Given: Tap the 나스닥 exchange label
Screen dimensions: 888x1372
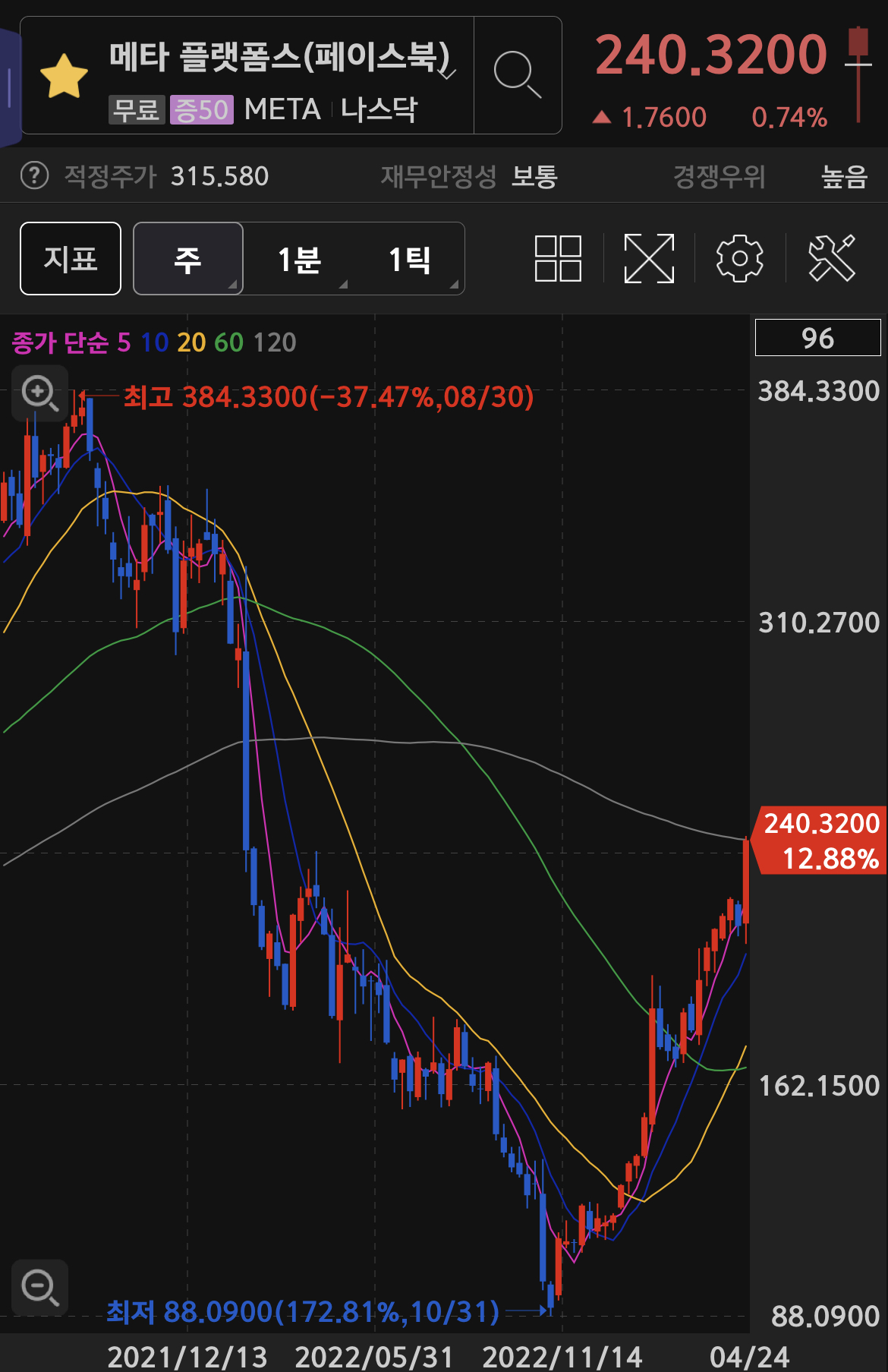Looking at the screenshot, I should (379, 109).
